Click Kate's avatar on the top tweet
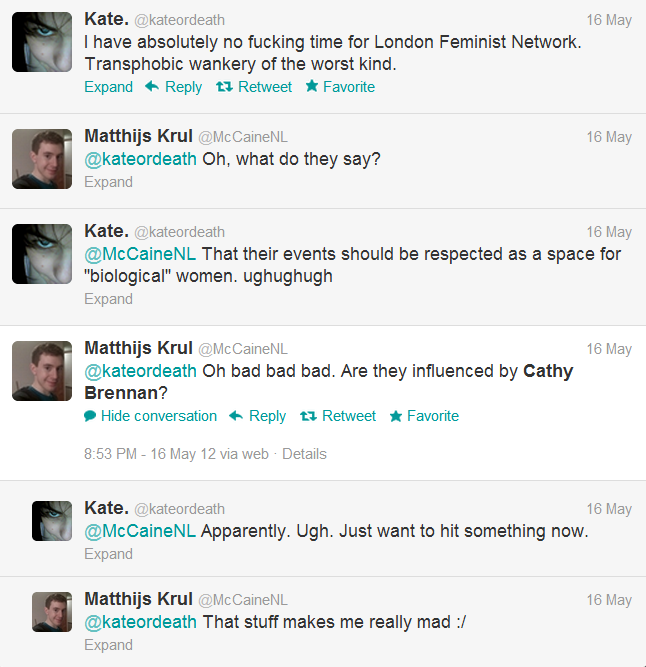 click(42, 42)
